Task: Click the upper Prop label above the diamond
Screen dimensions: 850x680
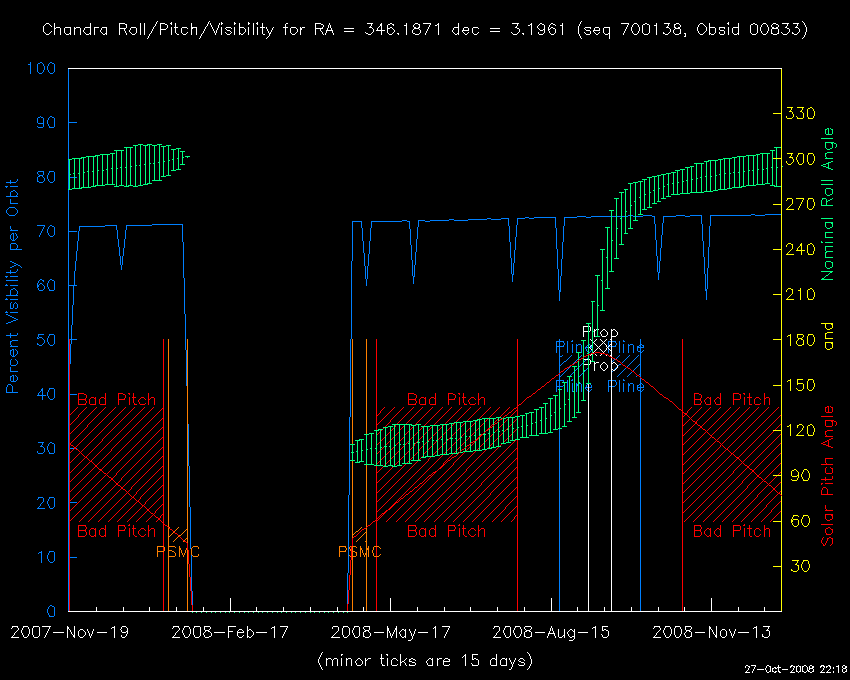Action: (600, 332)
